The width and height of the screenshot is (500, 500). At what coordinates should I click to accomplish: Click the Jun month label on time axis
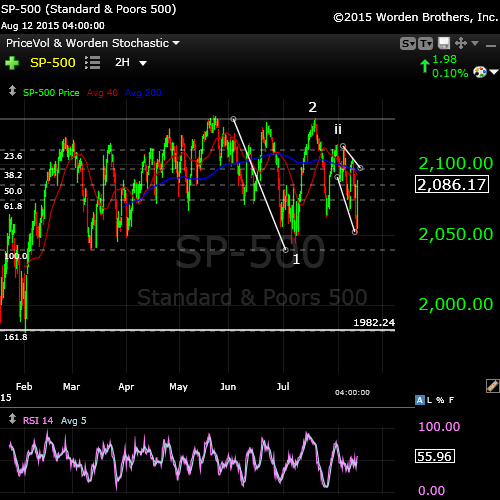click(x=228, y=387)
